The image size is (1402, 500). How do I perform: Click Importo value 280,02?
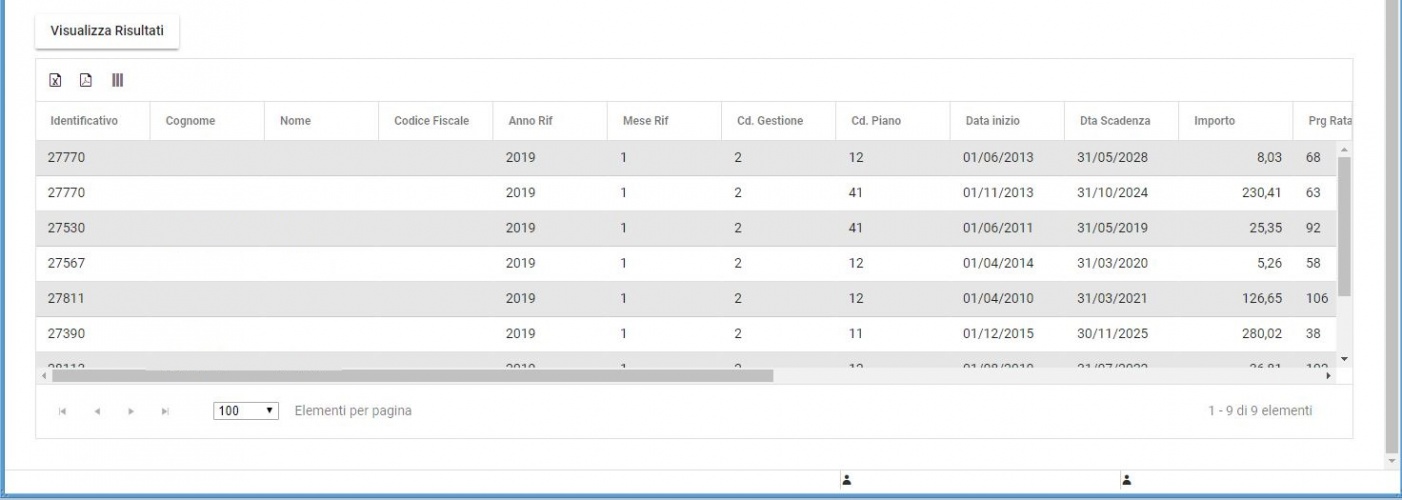click(1262, 334)
